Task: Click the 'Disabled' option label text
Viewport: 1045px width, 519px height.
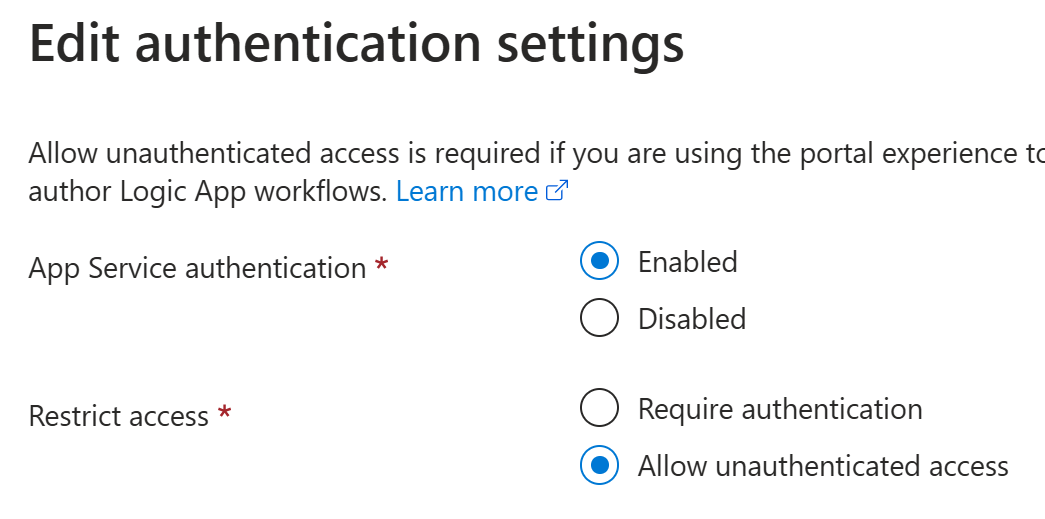Action: tap(692, 318)
